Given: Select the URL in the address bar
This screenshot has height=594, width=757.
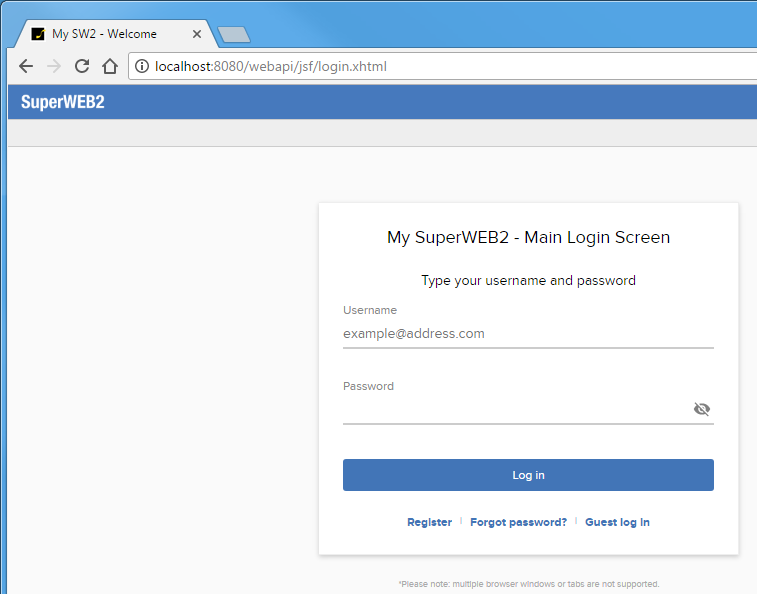Looking at the screenshot, I should coord(400,67).
